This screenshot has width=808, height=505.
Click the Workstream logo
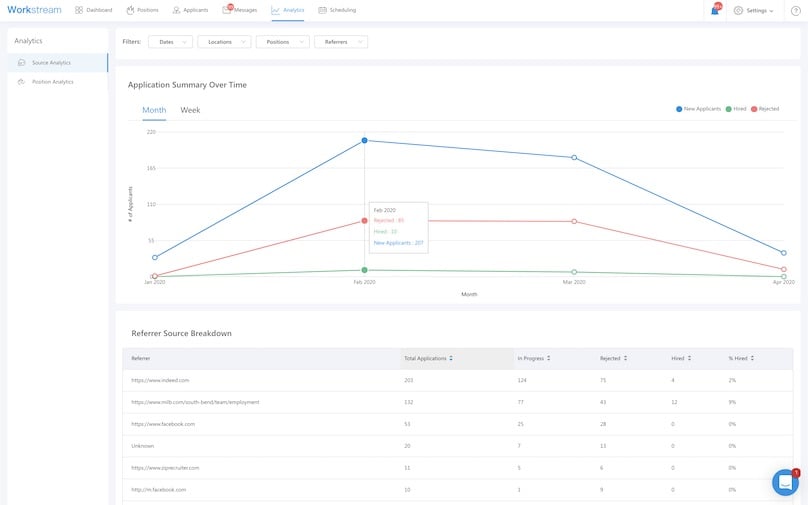pyautogui.click(x=33, y=10)
